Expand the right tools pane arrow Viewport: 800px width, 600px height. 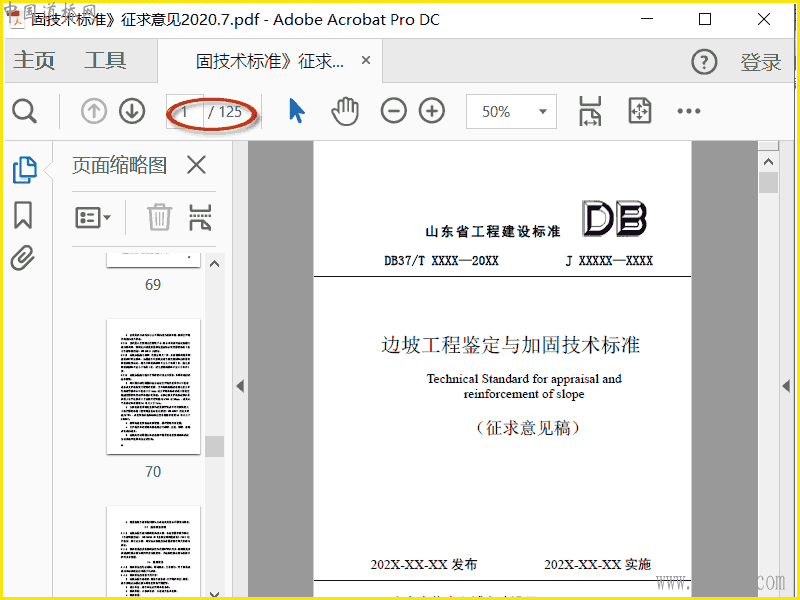pyautogui.click(x=786, y=386)
